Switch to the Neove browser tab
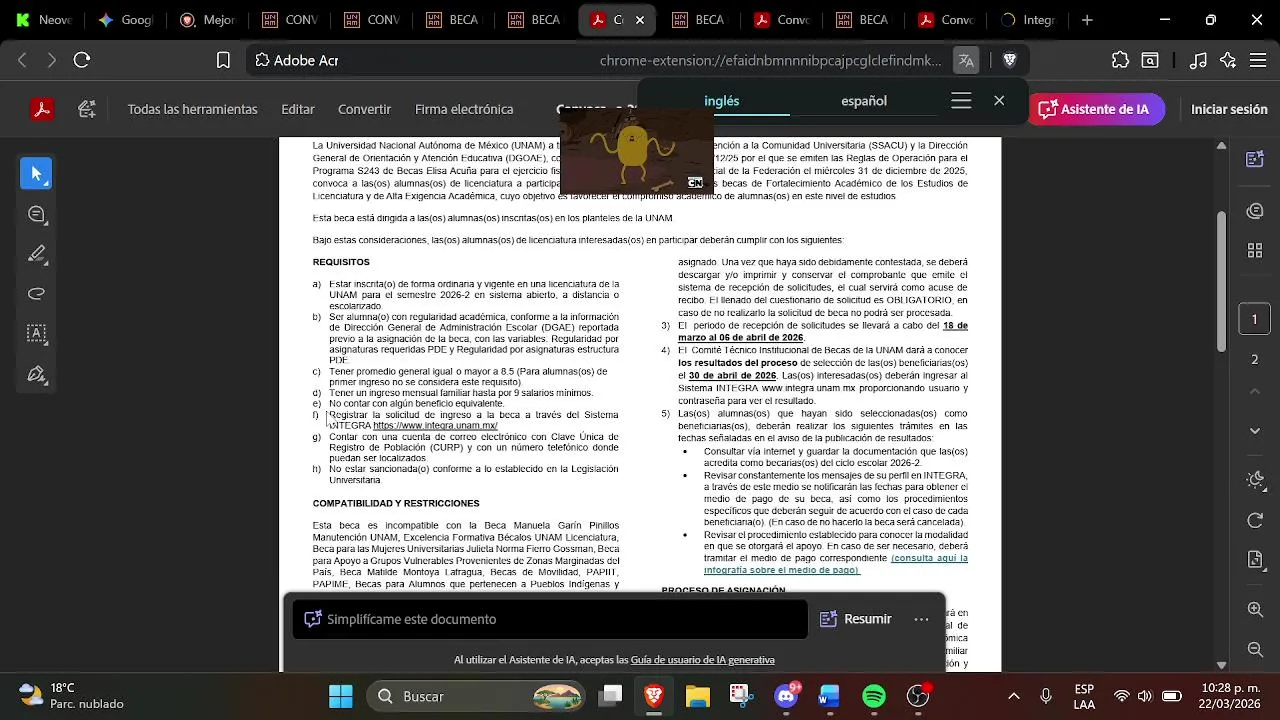 [x=45, y=20]
